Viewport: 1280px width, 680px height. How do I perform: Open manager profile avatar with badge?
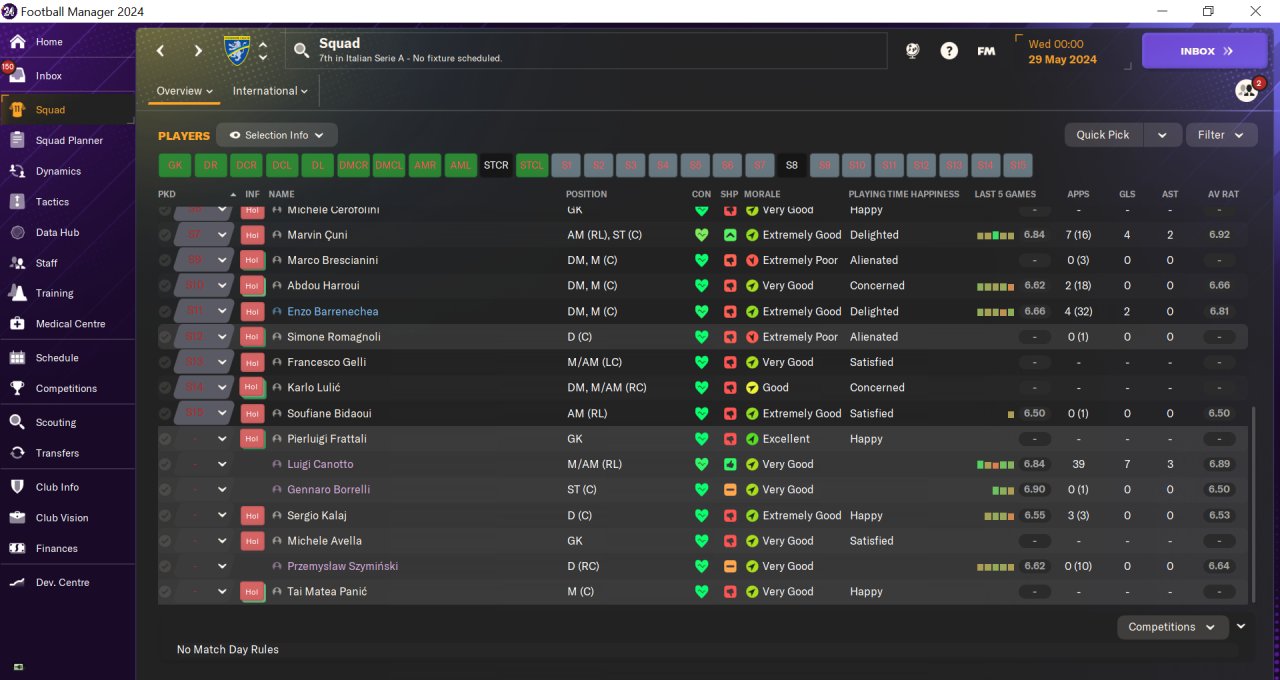click(x=1247, y=90)
